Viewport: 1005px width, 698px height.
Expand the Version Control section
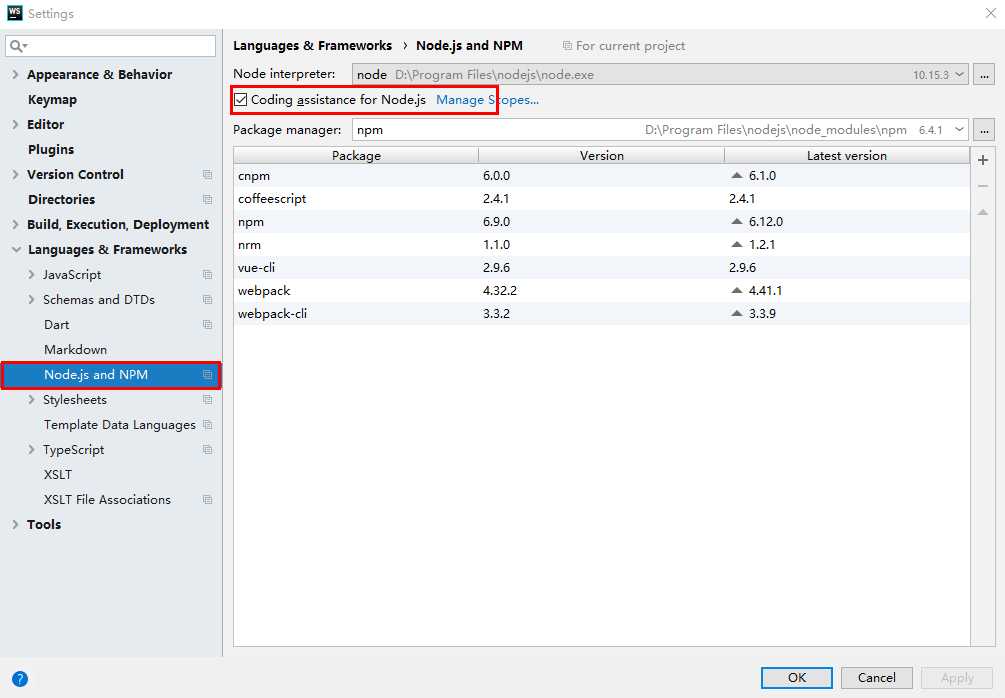point(15,174)
